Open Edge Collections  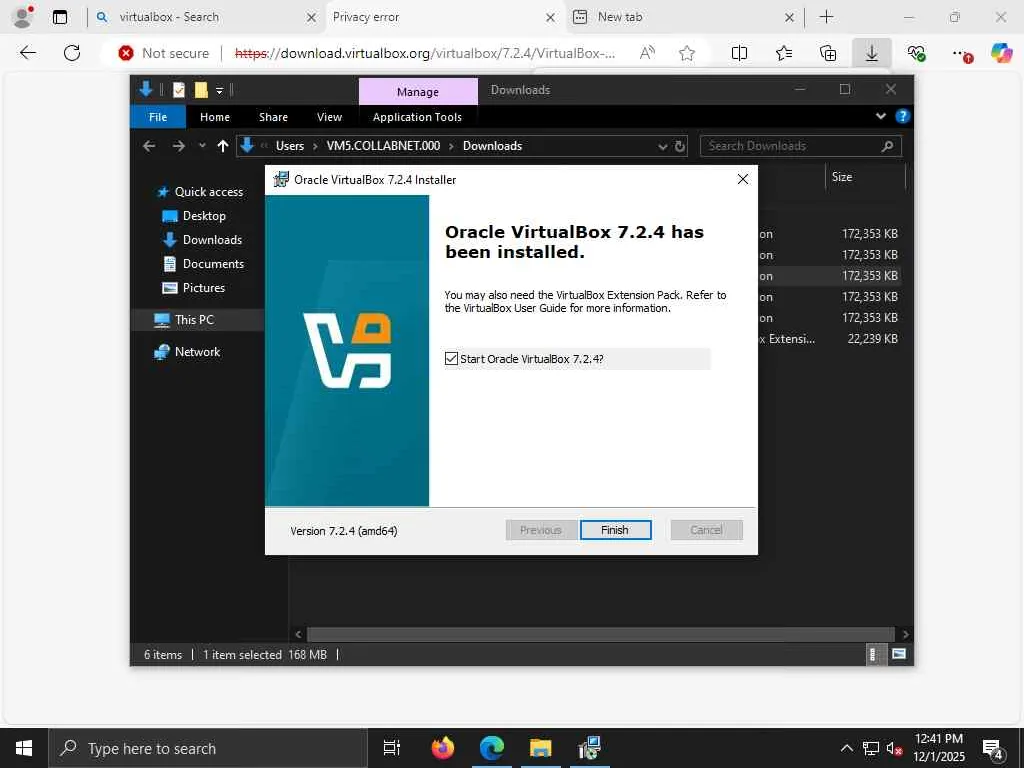pos(827,53)
